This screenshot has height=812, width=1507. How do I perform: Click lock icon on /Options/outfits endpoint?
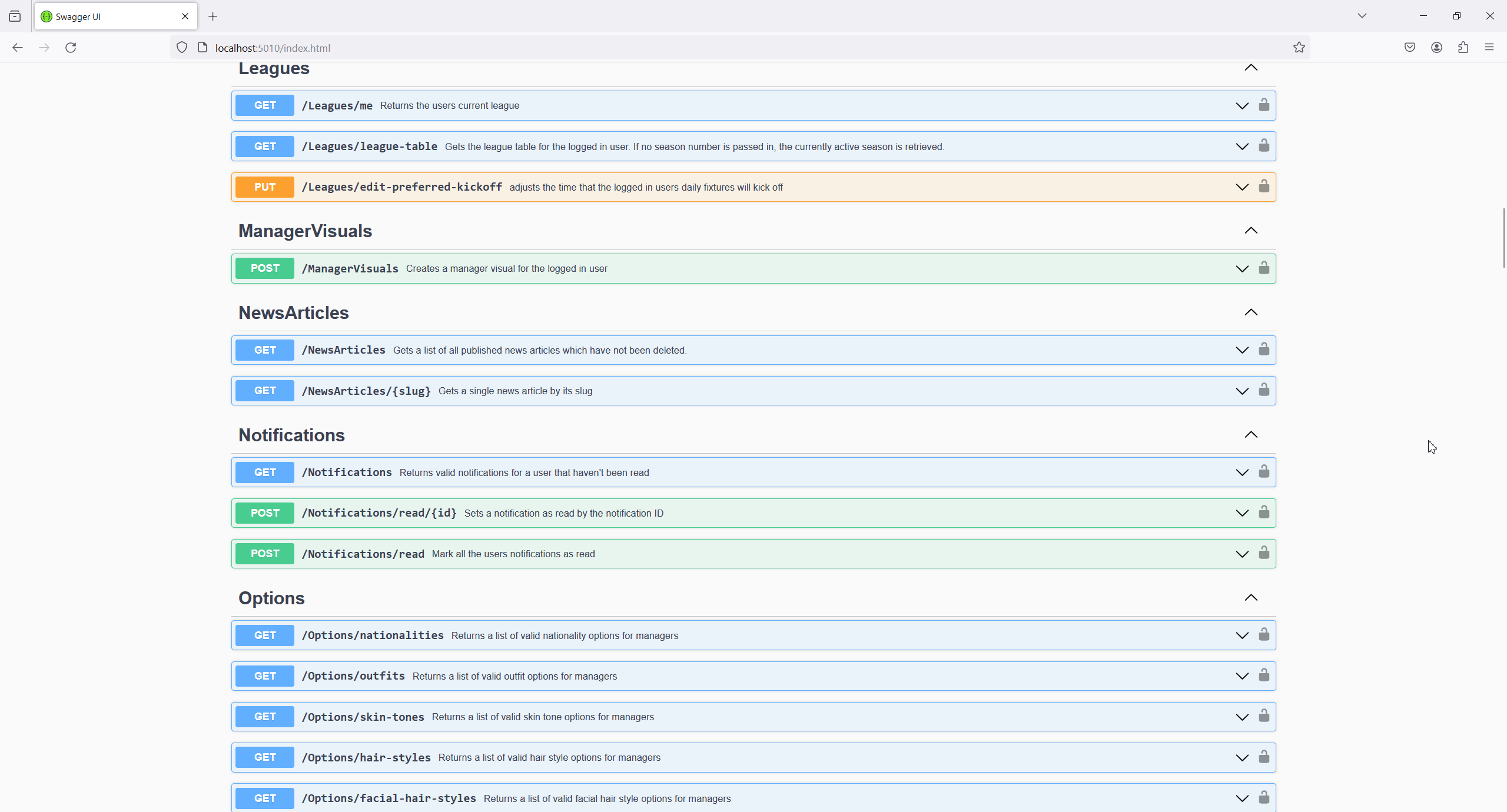click(1264, 675)
